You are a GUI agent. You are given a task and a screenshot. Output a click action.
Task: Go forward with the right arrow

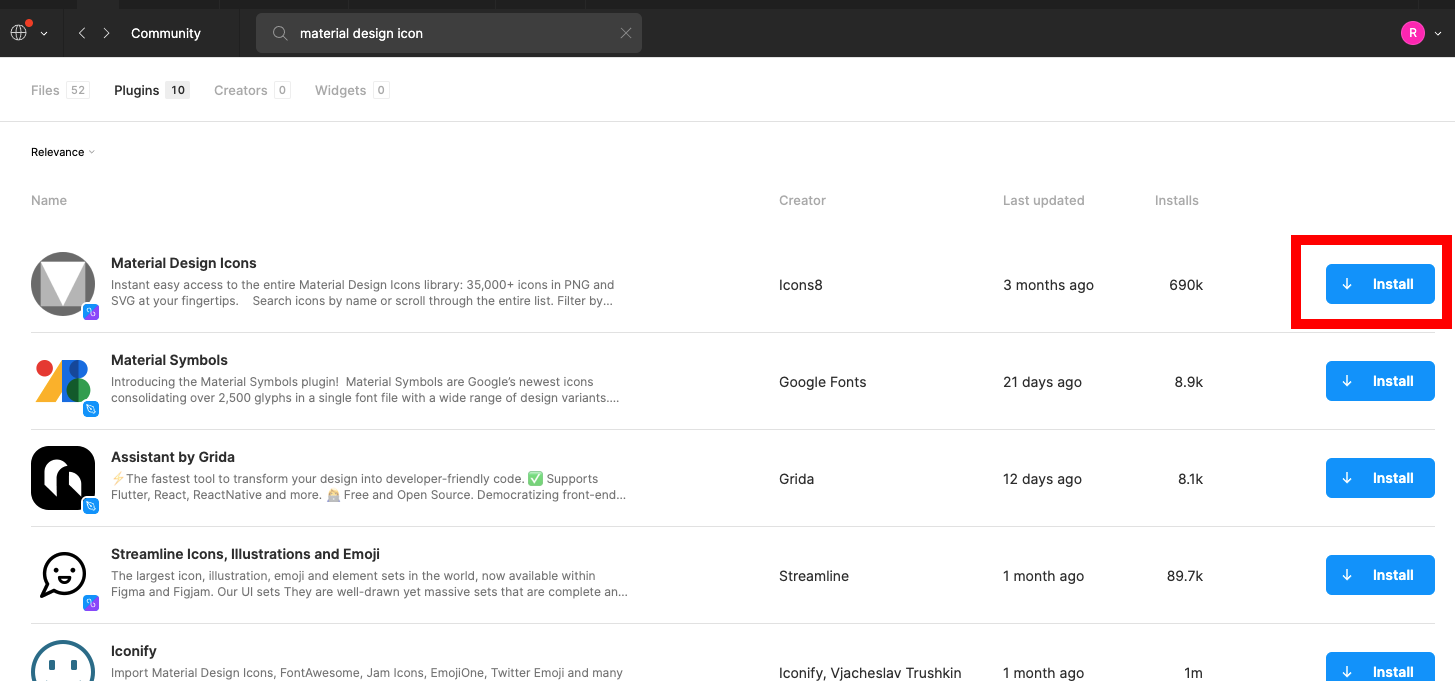tap(106, 33)
